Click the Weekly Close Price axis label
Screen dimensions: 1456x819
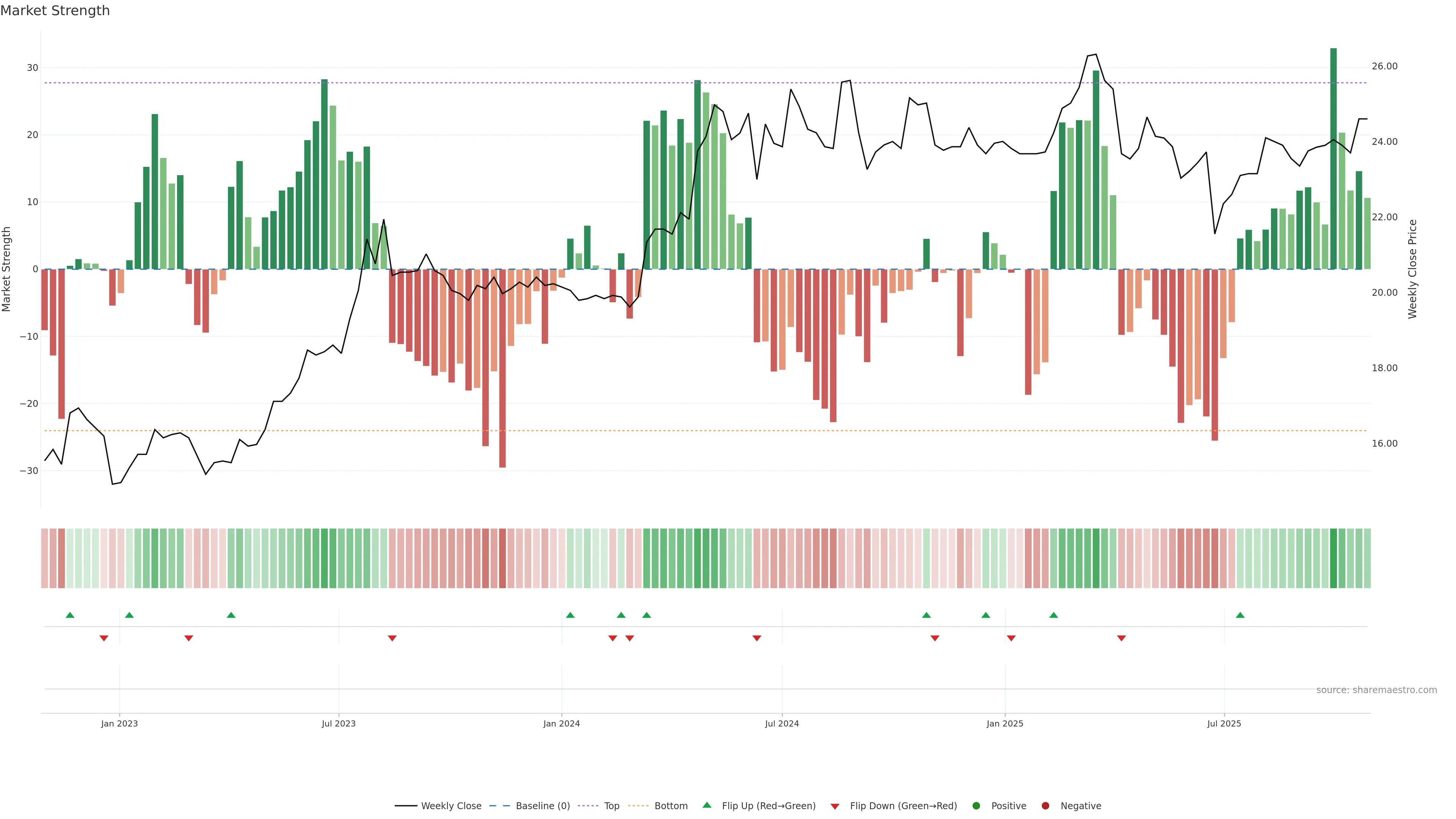tap(1412, 269)
